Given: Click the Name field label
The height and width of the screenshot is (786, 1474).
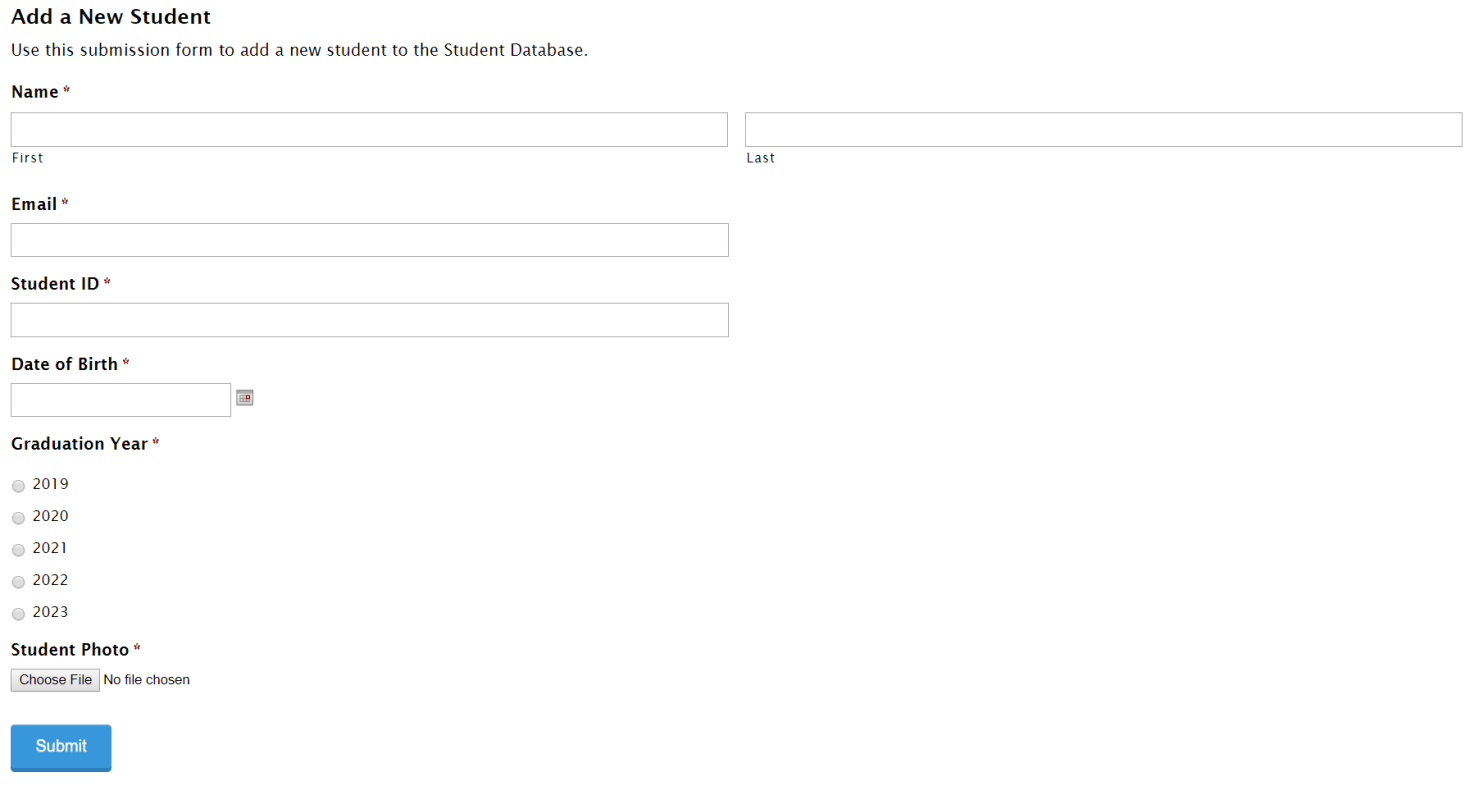Looking at the screenshot, I should coord(33,91).
